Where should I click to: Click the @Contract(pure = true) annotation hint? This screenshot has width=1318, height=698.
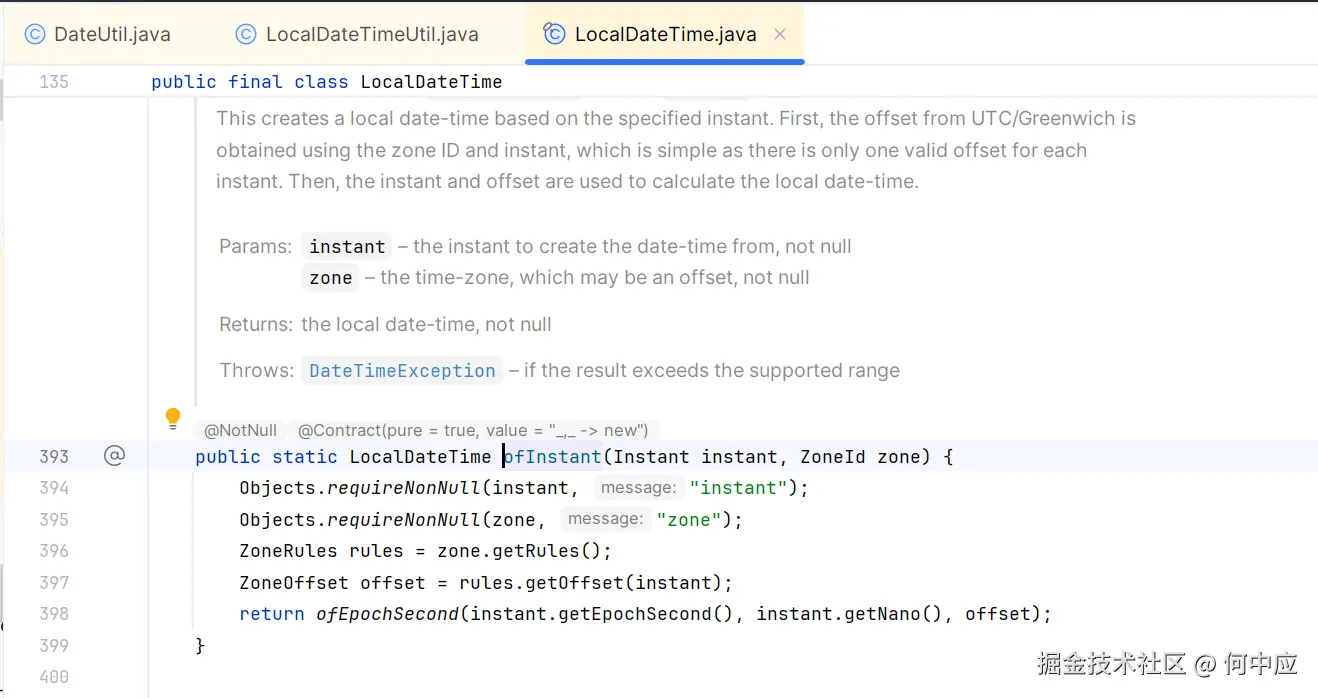click(x=473, y=430)
